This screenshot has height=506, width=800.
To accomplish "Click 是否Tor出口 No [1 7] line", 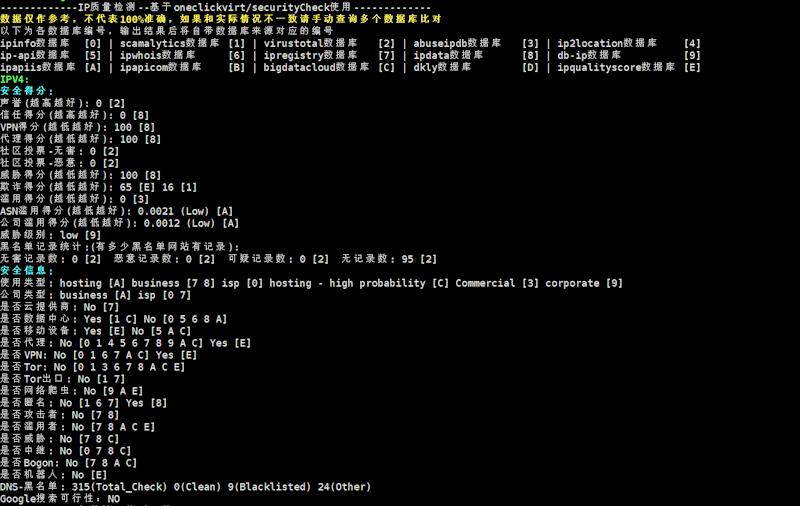I will pos(62,379).
